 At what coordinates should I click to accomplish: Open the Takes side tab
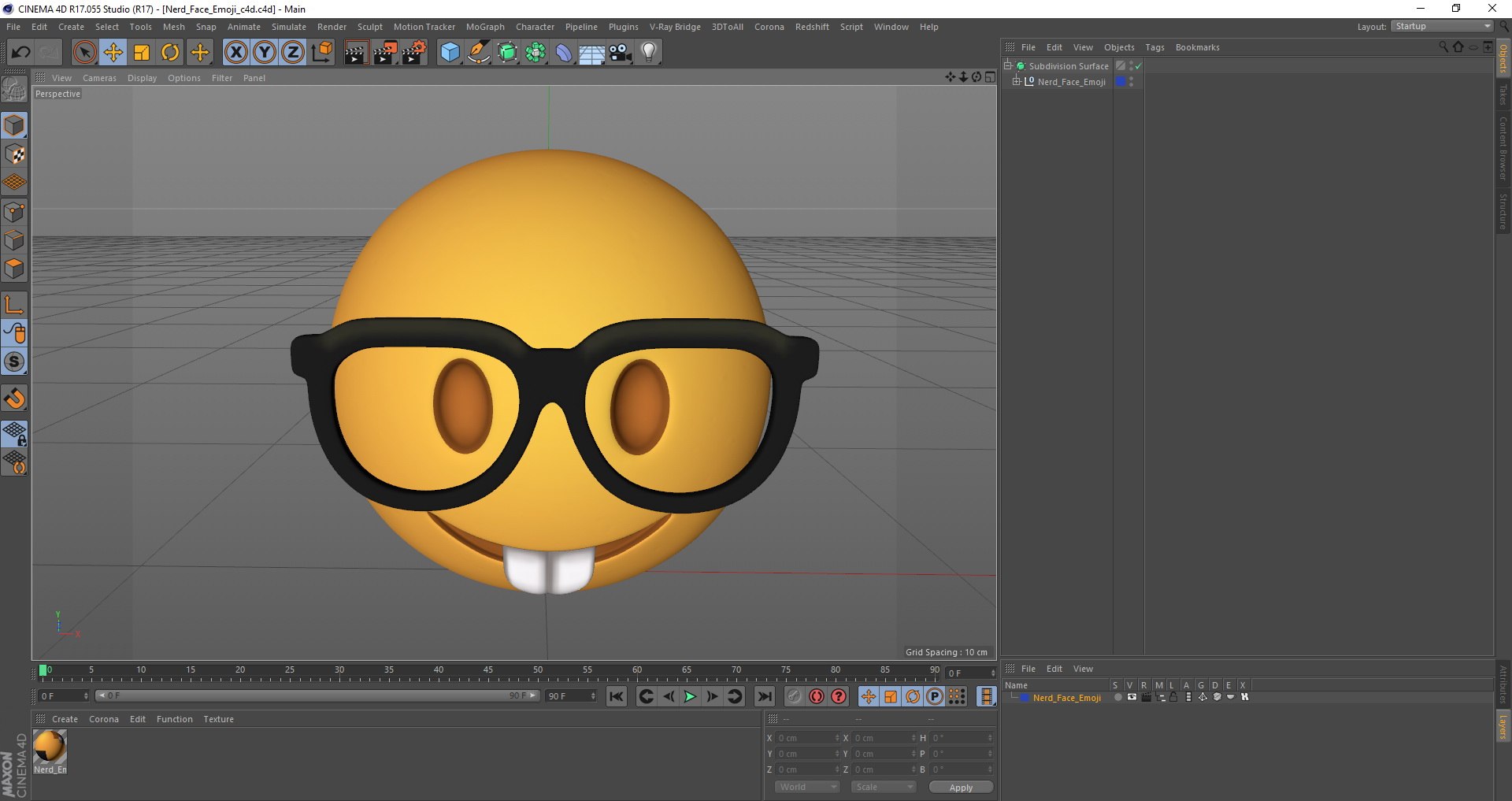click(x=1503, y=95)
